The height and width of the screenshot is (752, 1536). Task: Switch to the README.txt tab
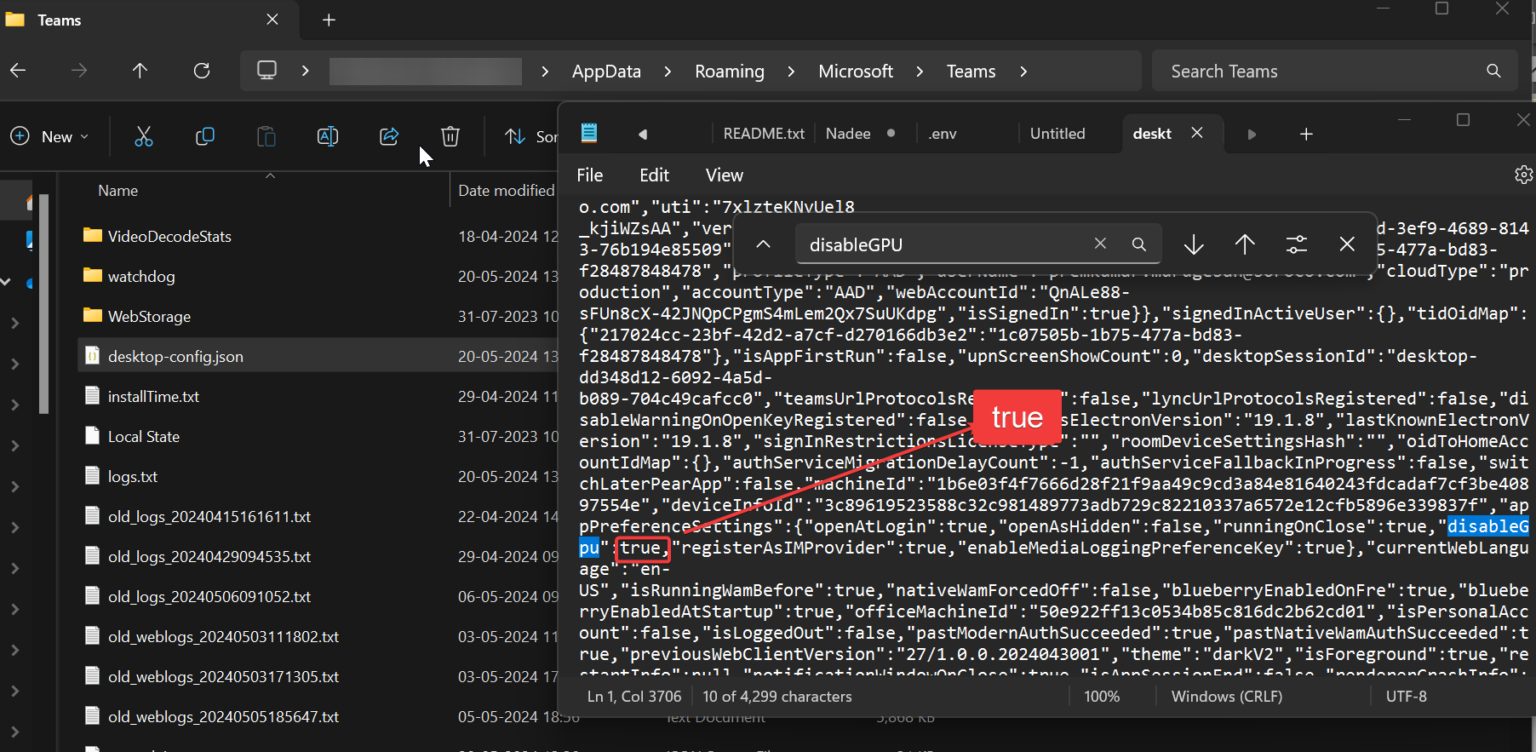765,132
